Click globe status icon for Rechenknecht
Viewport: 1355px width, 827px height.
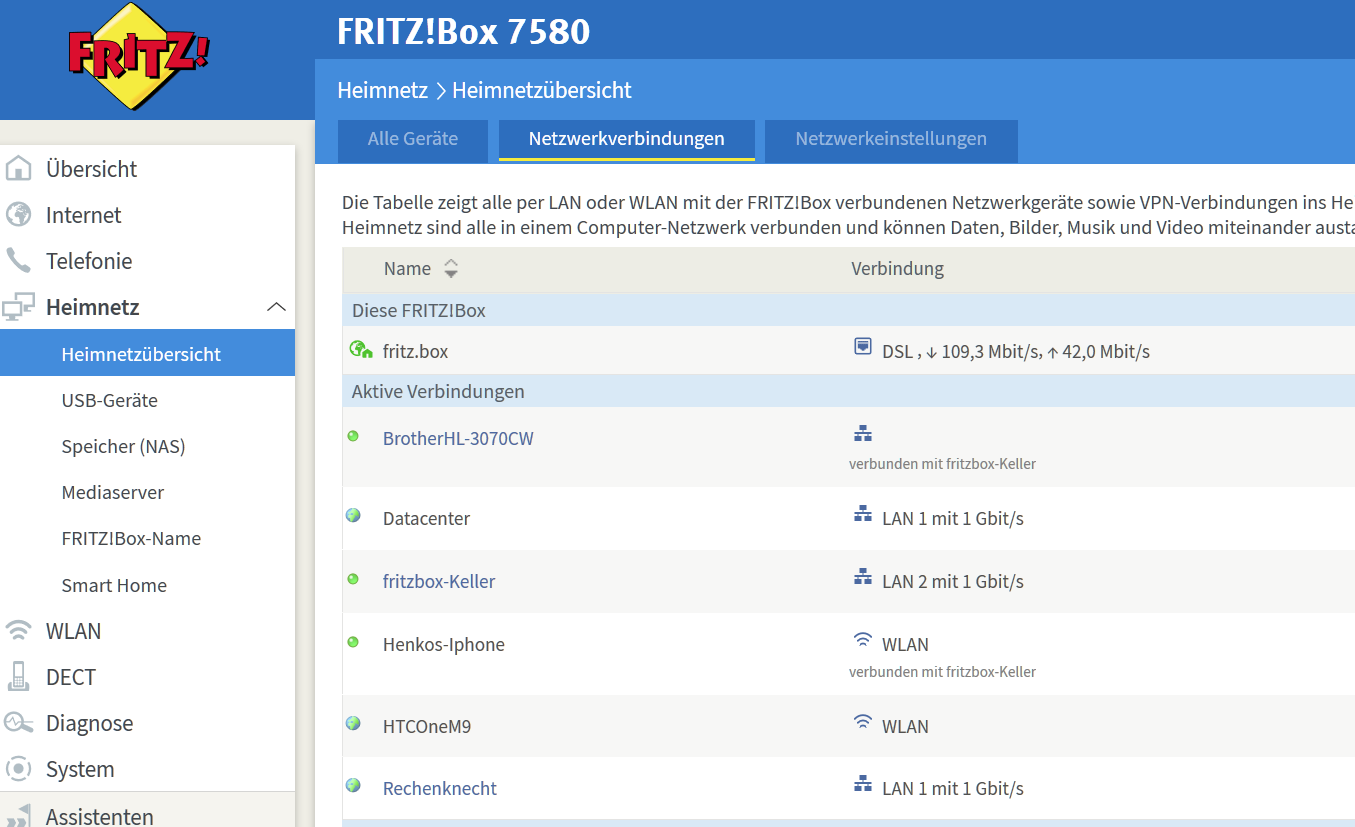(x=353, y=786)
